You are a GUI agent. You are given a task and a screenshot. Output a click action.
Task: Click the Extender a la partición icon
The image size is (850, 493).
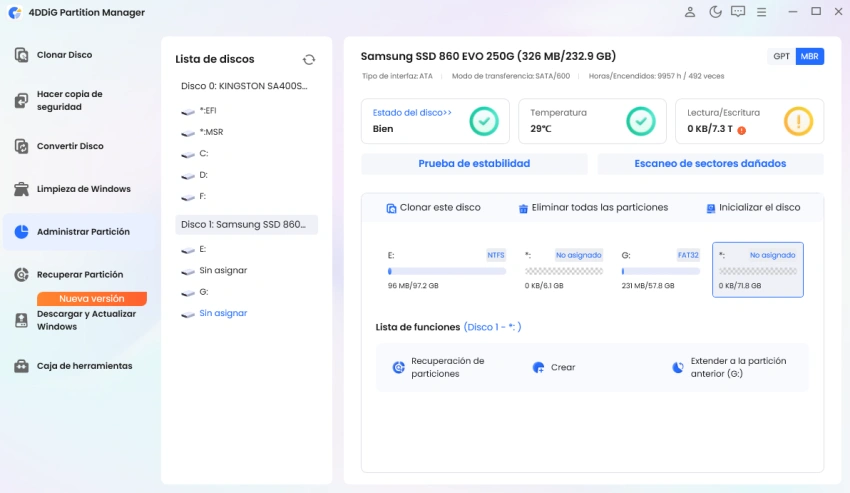678,367
